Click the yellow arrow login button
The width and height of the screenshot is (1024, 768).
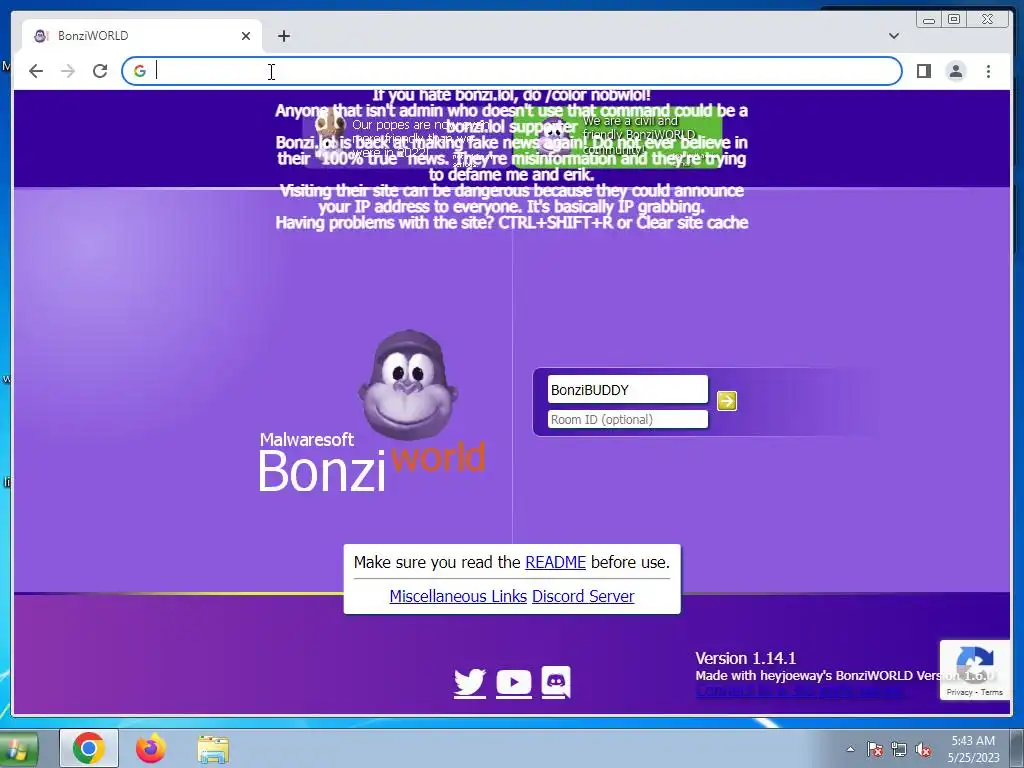[727, 400]
